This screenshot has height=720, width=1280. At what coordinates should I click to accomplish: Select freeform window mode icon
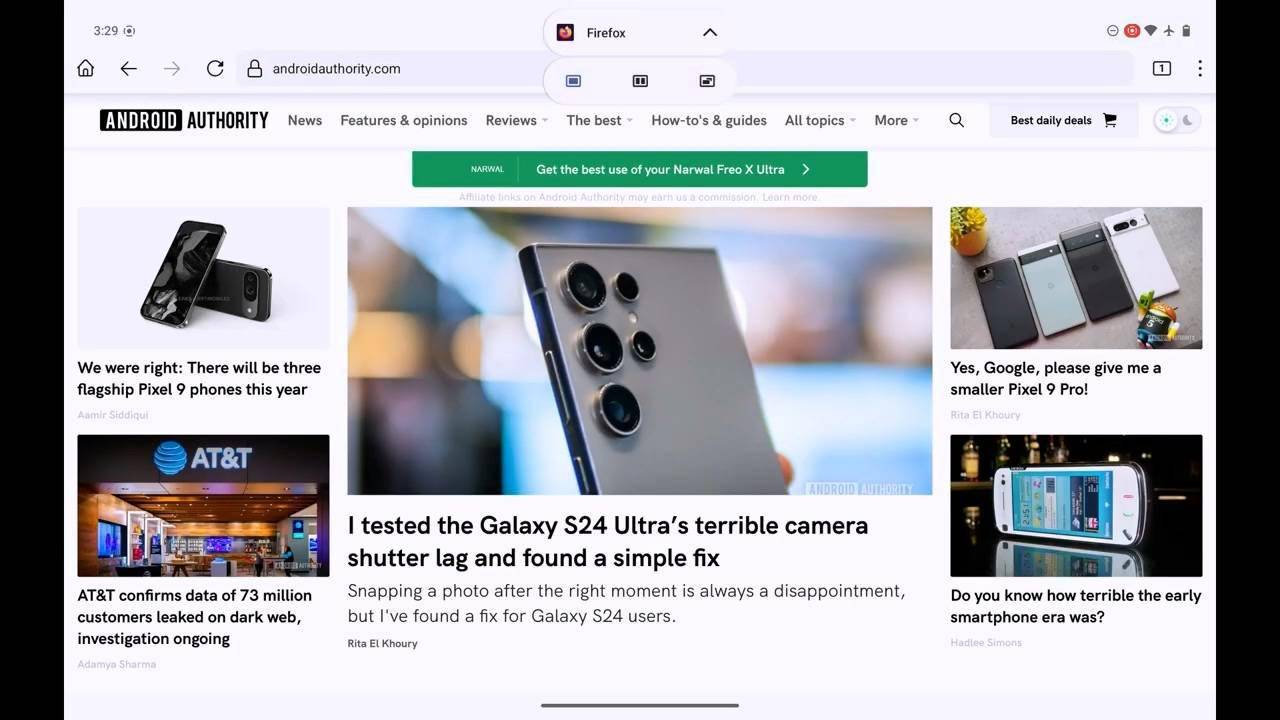pos(707,81)
